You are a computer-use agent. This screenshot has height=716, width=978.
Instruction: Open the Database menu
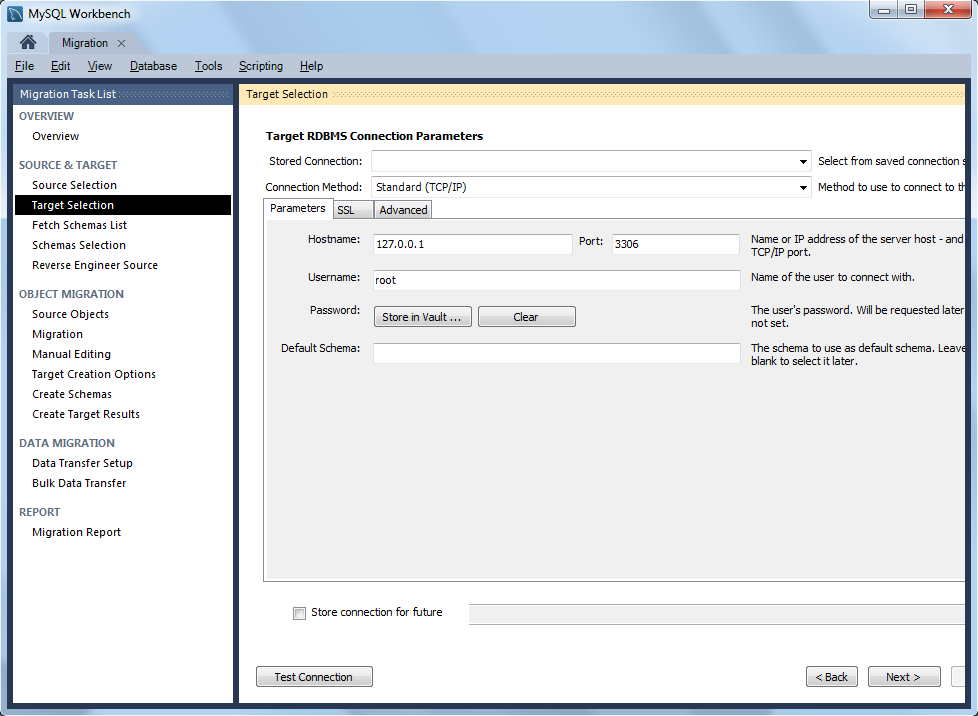(153, 66)
